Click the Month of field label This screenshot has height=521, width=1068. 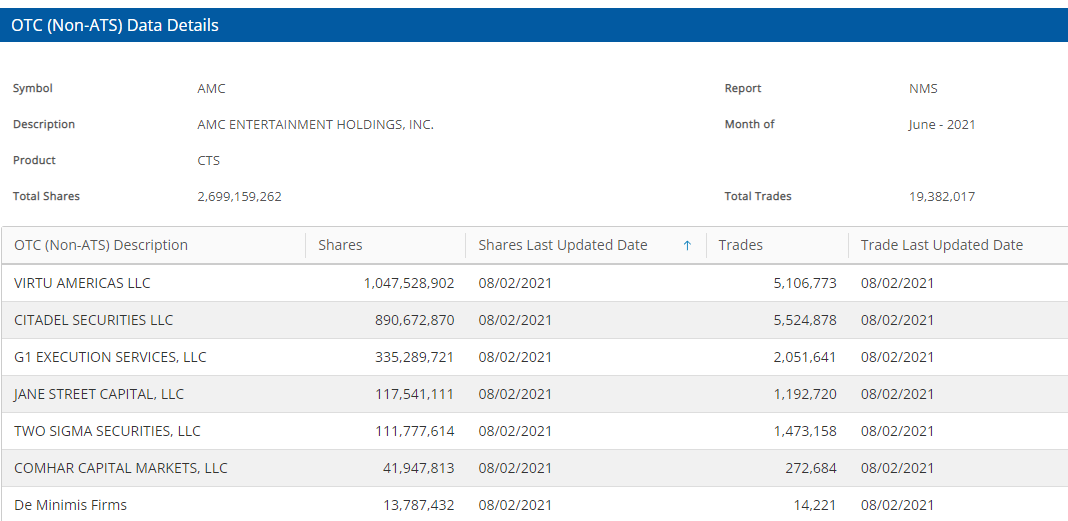(749, 125)
